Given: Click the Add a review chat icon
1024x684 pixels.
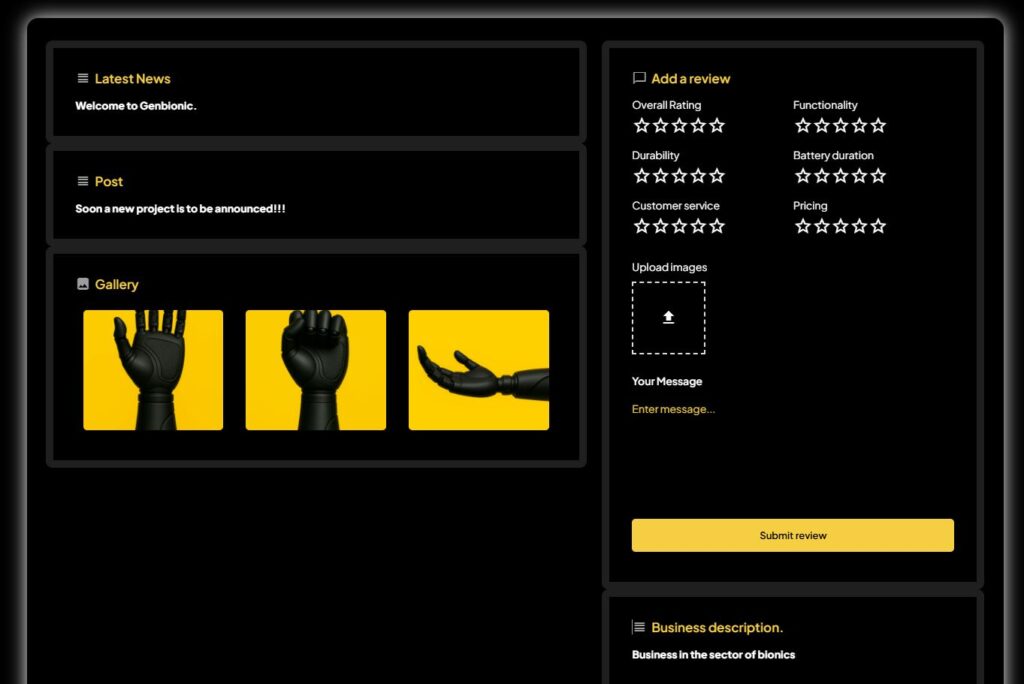Looking at the screenshot, I should (x=639, y=78).
